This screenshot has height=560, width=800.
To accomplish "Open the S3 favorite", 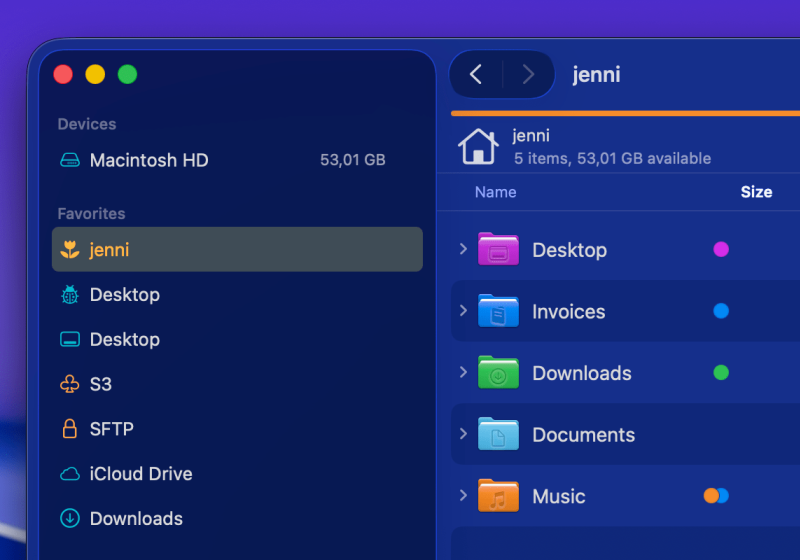I will coord(237,384).
